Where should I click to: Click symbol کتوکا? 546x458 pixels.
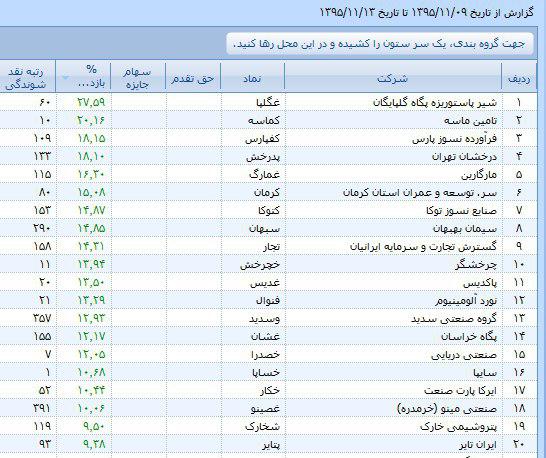[269, 210]
